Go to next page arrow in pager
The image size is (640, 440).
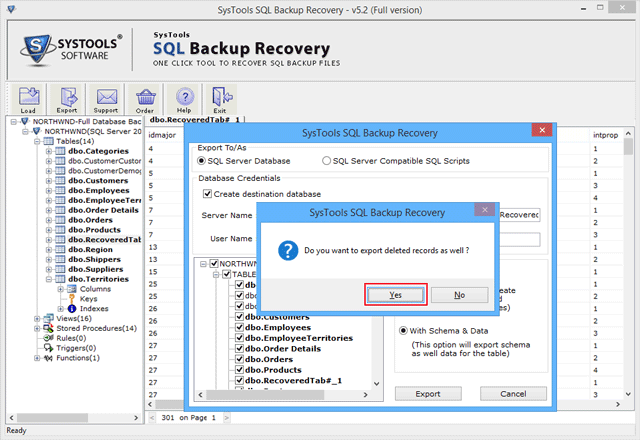click(x=227, y=418)
